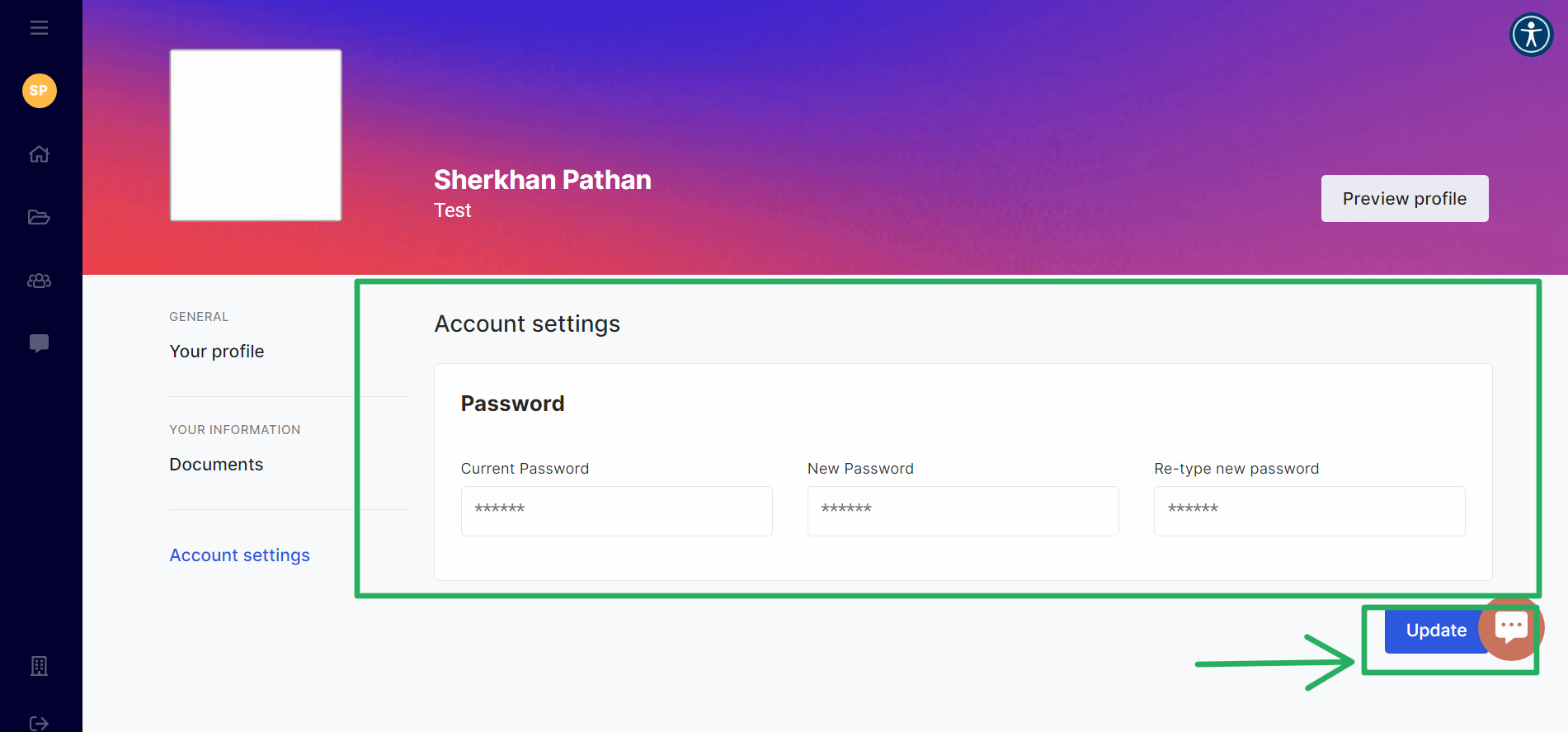Viewport: 1568px width, 732px height.
Task: Open the folder icon in sidebar
Action: click(x=39, y=217)
